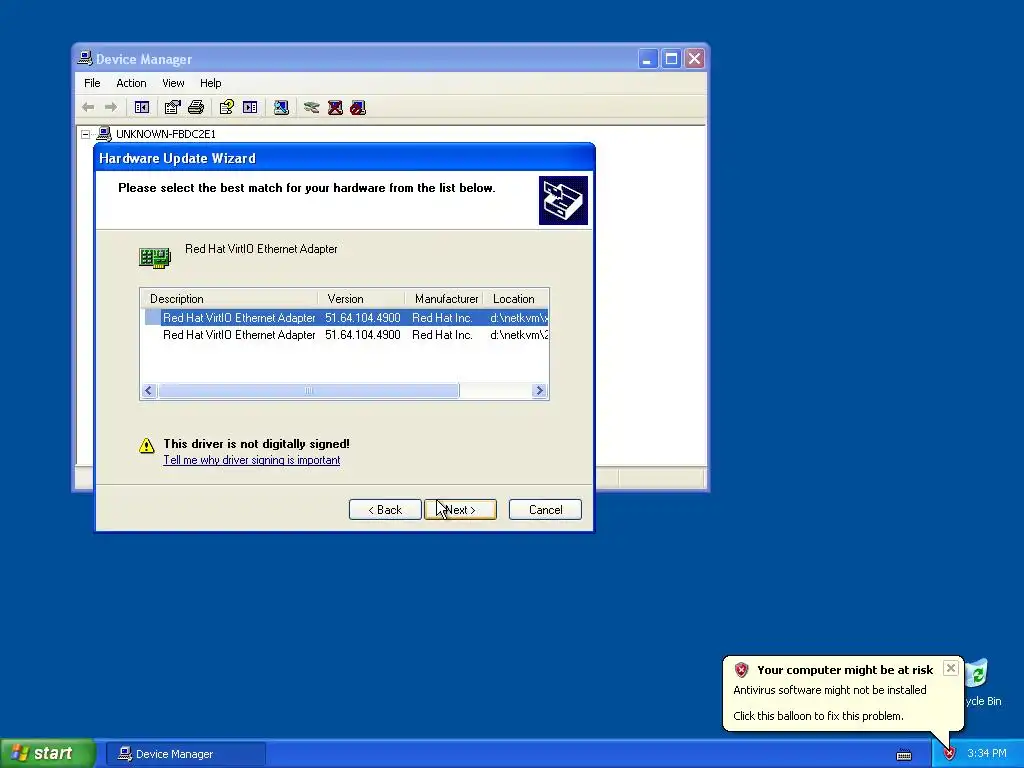This screenshot has width=1024, height=768.
Task: Click the Back button in the wizard
Action: coord(385,509)
